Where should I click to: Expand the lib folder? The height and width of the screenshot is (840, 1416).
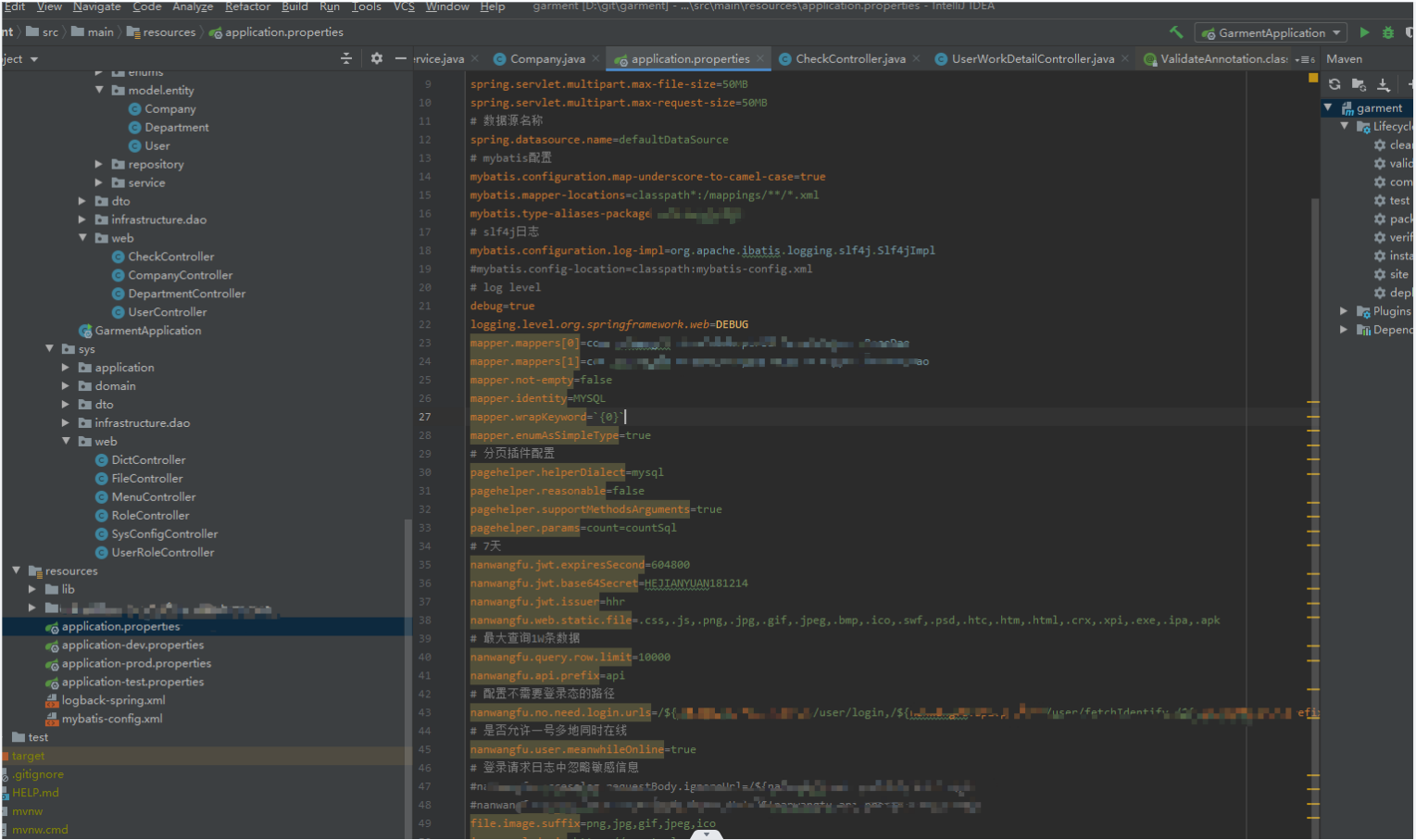click(32, 590)
